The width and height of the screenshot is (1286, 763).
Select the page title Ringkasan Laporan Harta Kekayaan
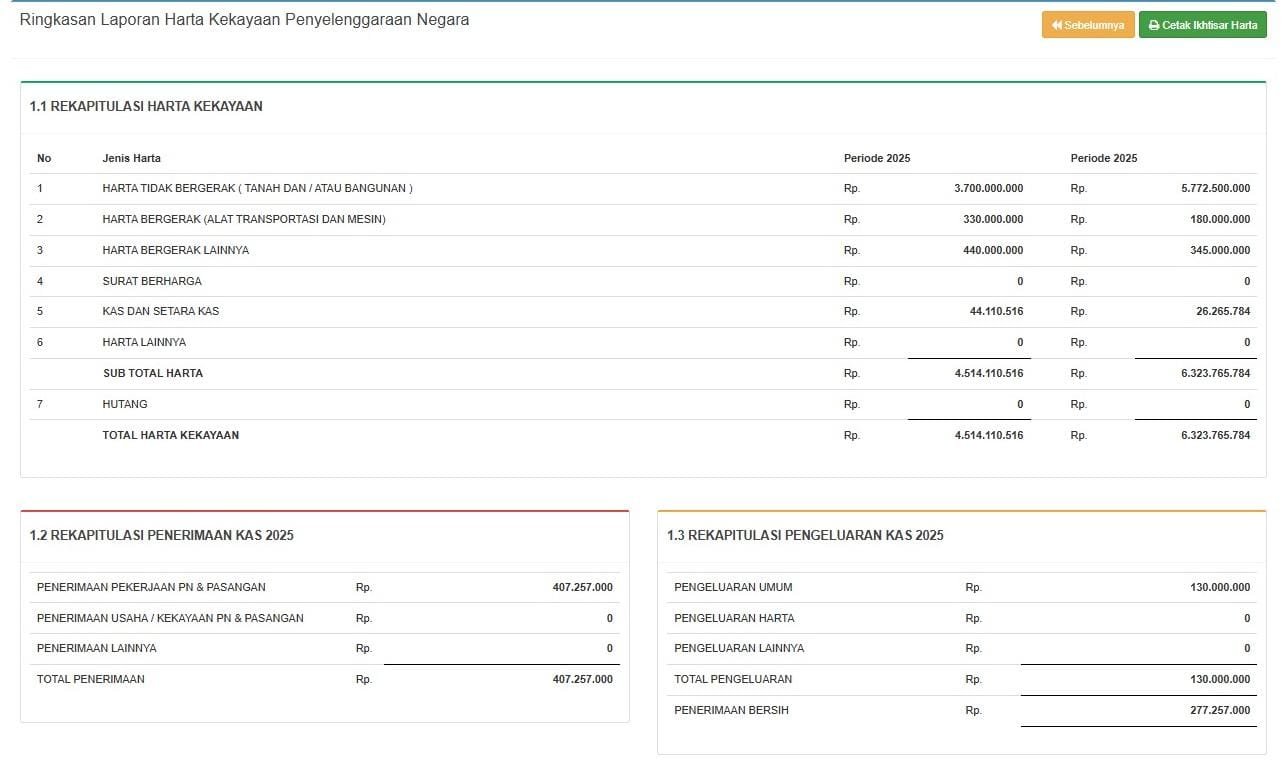[244, 20]
